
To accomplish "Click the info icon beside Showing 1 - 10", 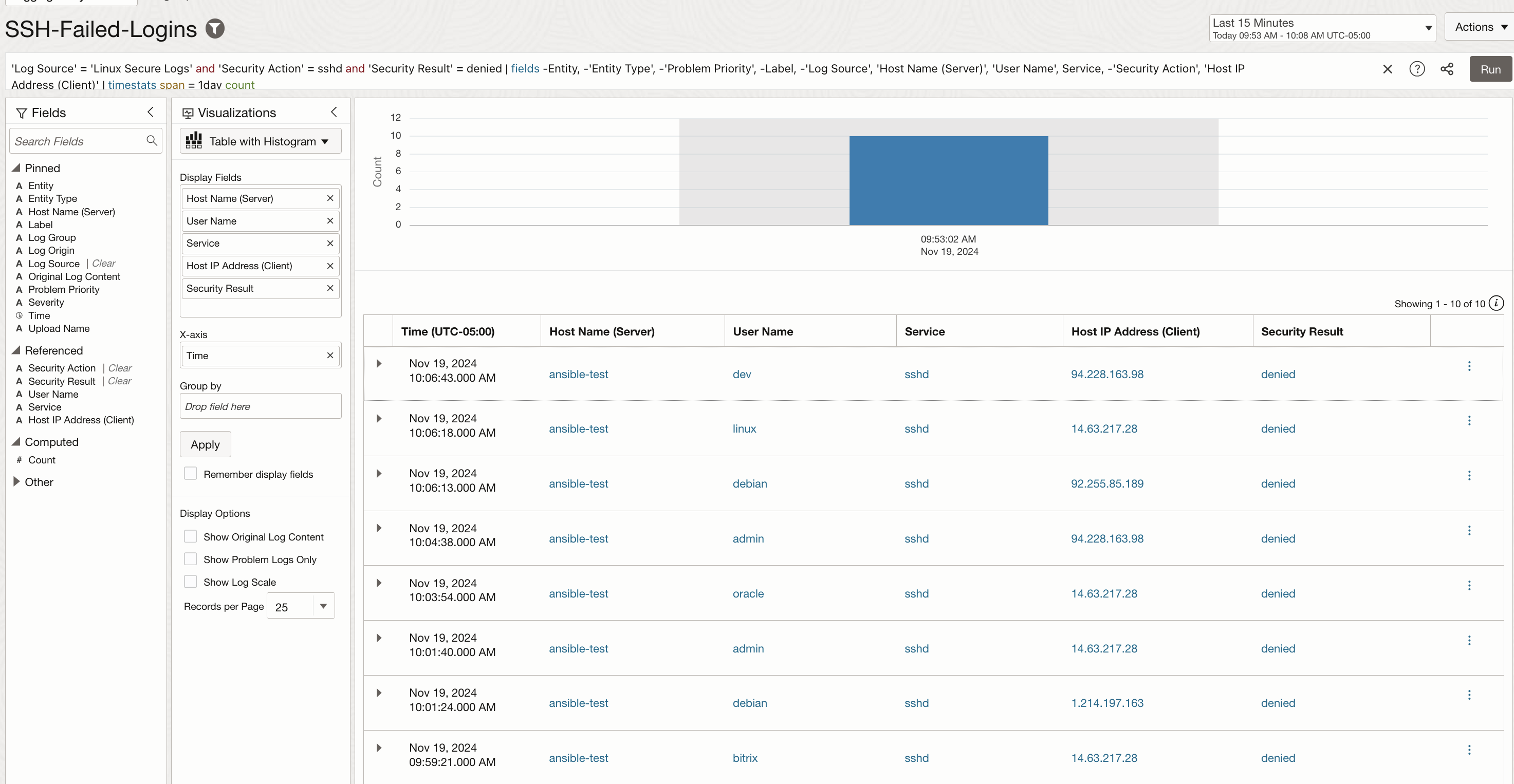I will (x=1497, y=303).
